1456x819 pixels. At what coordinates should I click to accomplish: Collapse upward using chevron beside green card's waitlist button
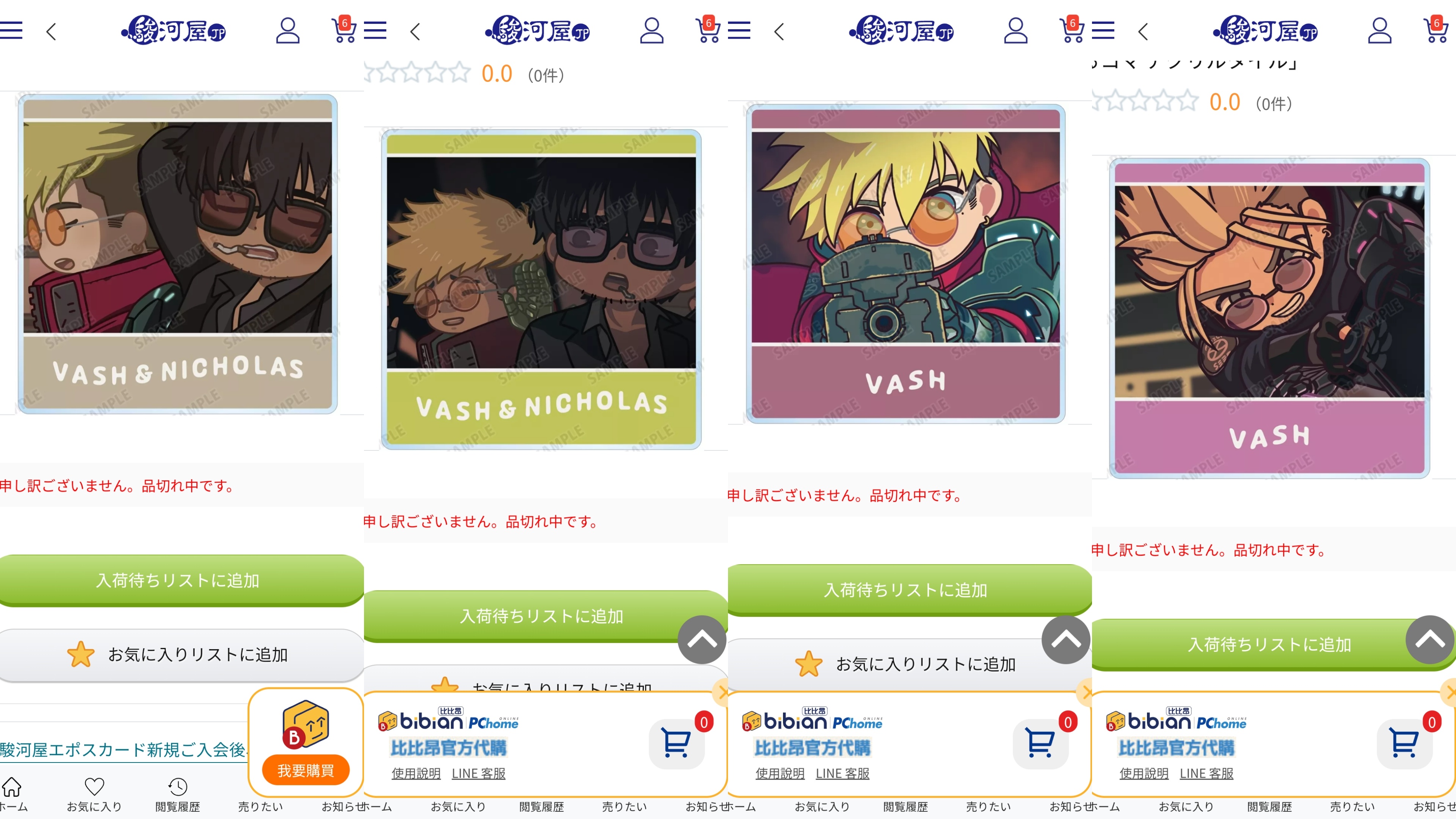click(702, 640)
